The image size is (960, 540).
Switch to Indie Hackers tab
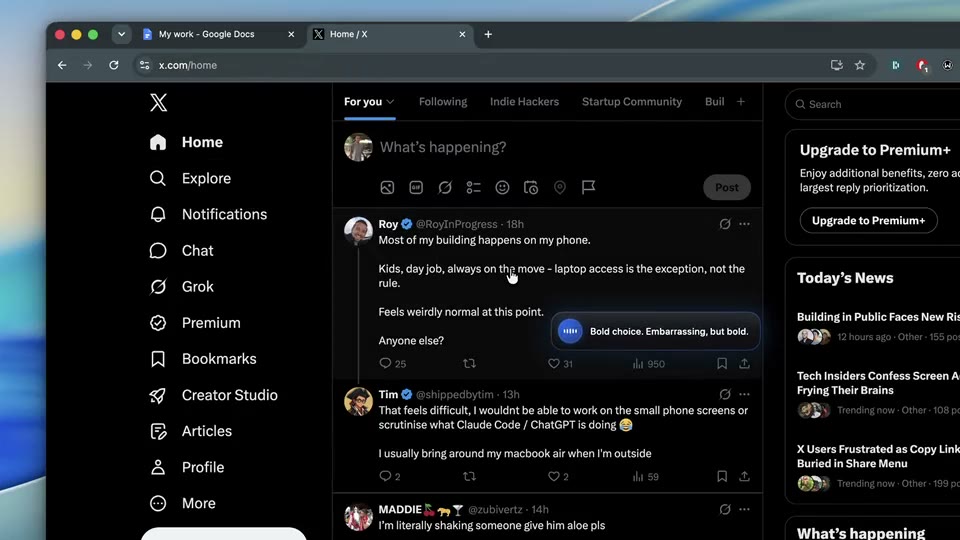pos(524,102)
